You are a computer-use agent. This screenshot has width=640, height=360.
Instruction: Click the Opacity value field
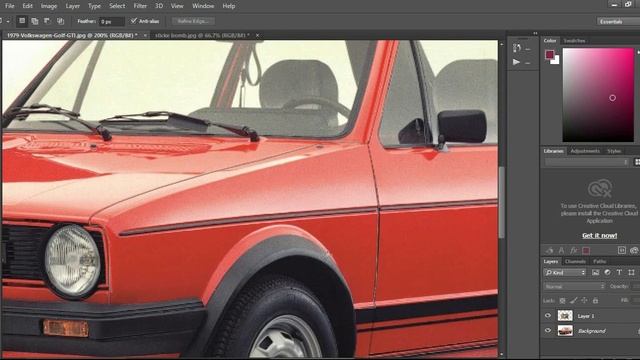pos(636,287)
